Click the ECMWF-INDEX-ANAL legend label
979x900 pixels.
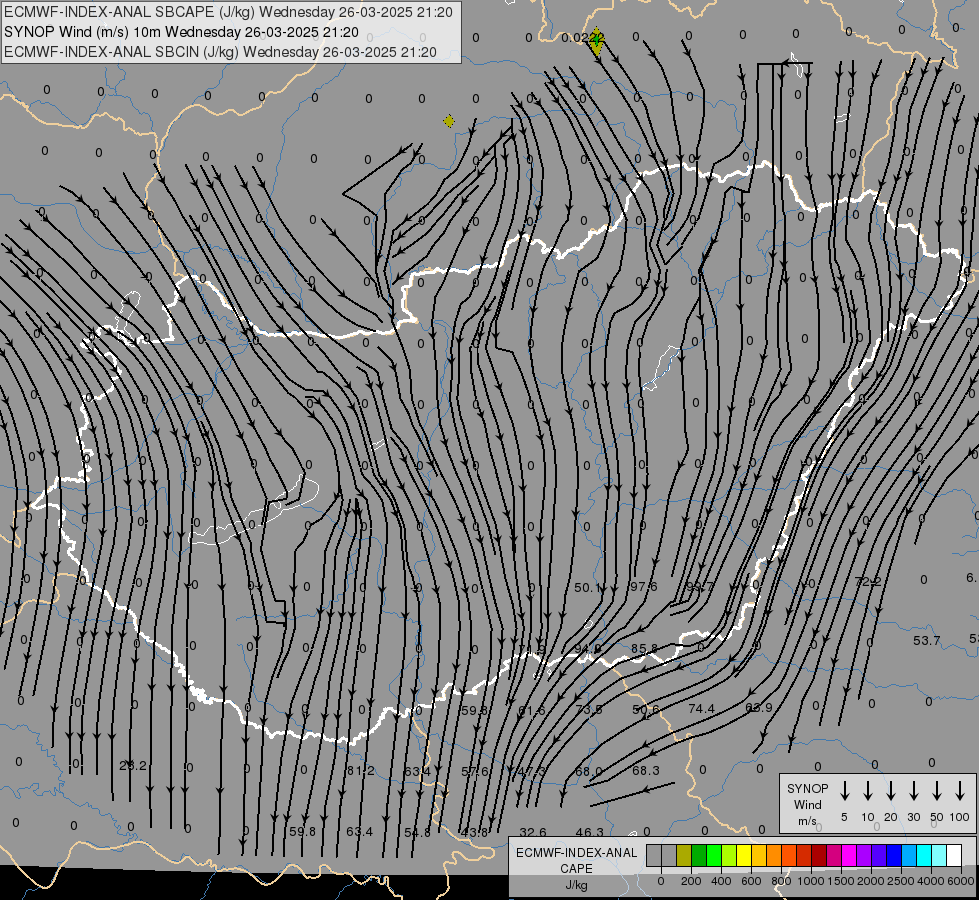click(576, 853)
